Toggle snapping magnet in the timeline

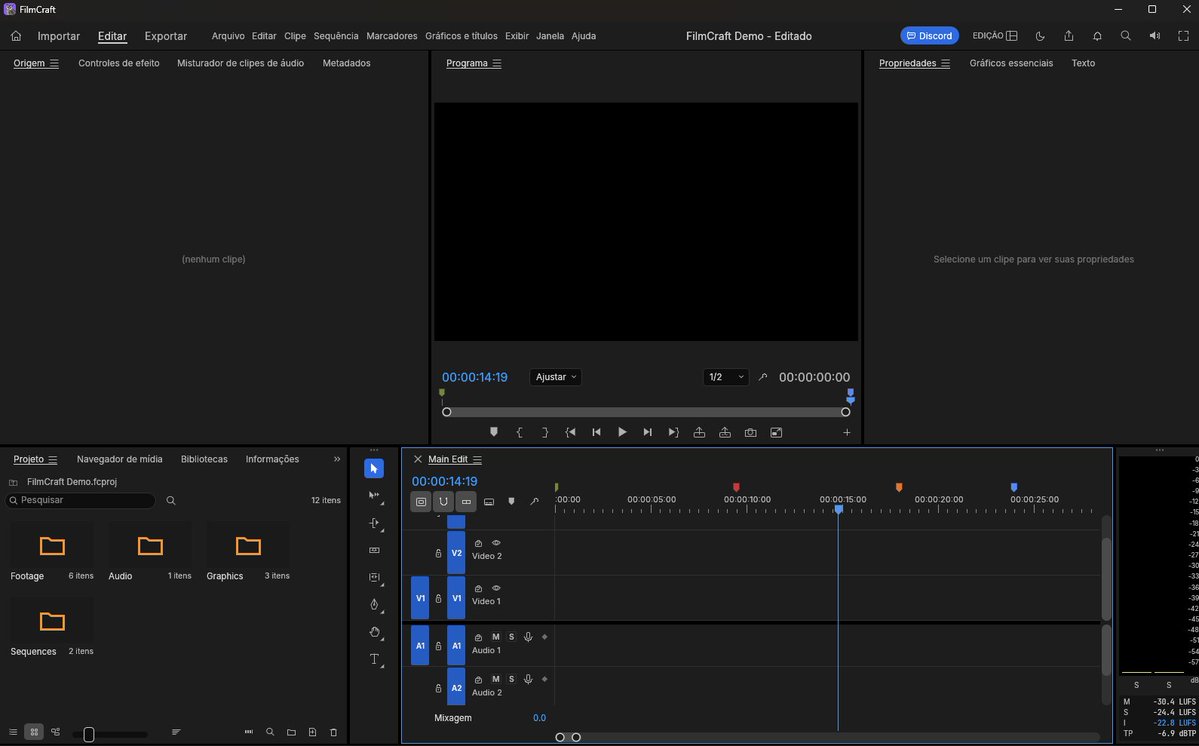[444, 502]
